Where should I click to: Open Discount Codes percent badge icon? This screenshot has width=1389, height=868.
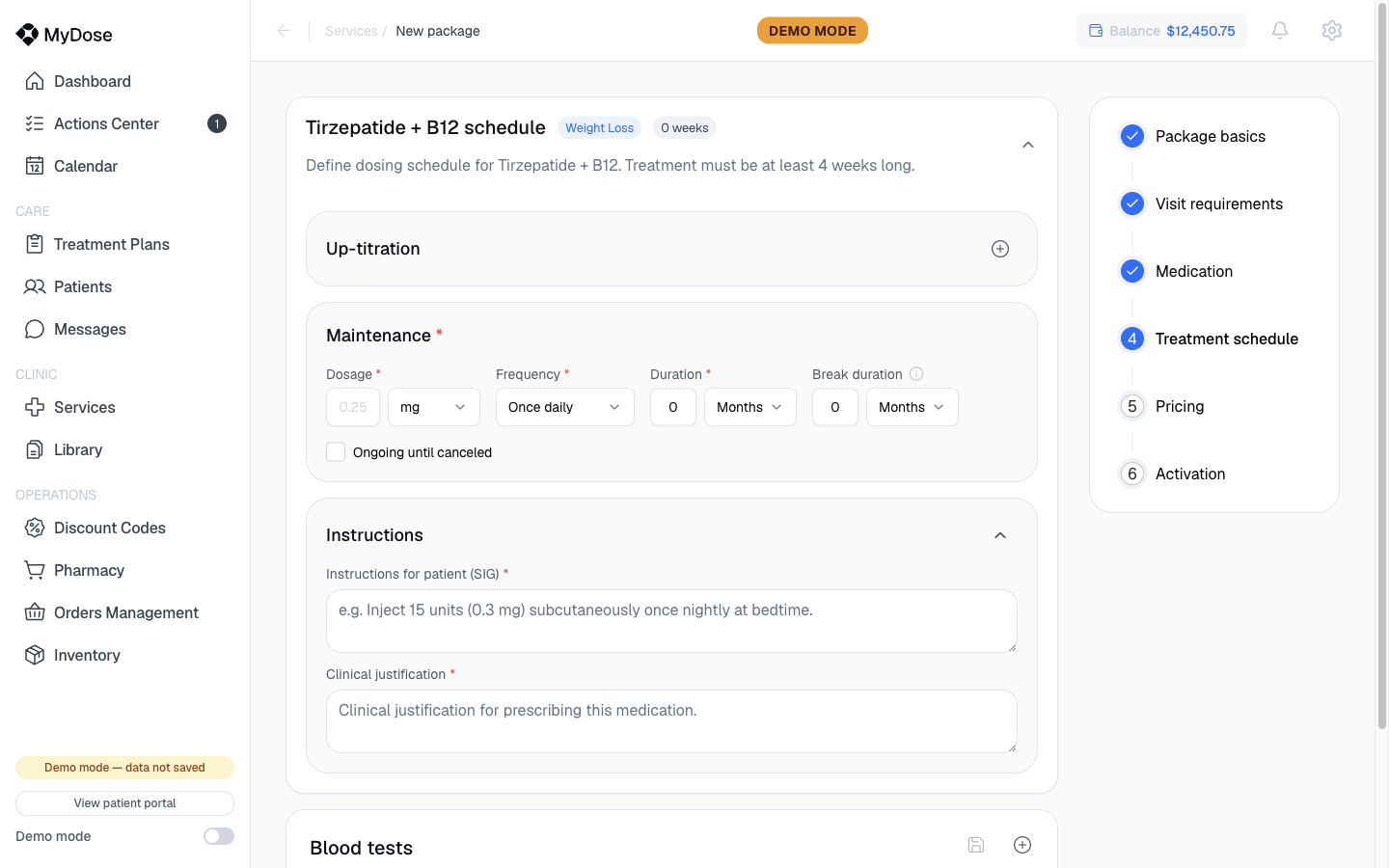(x=35, y=528)
